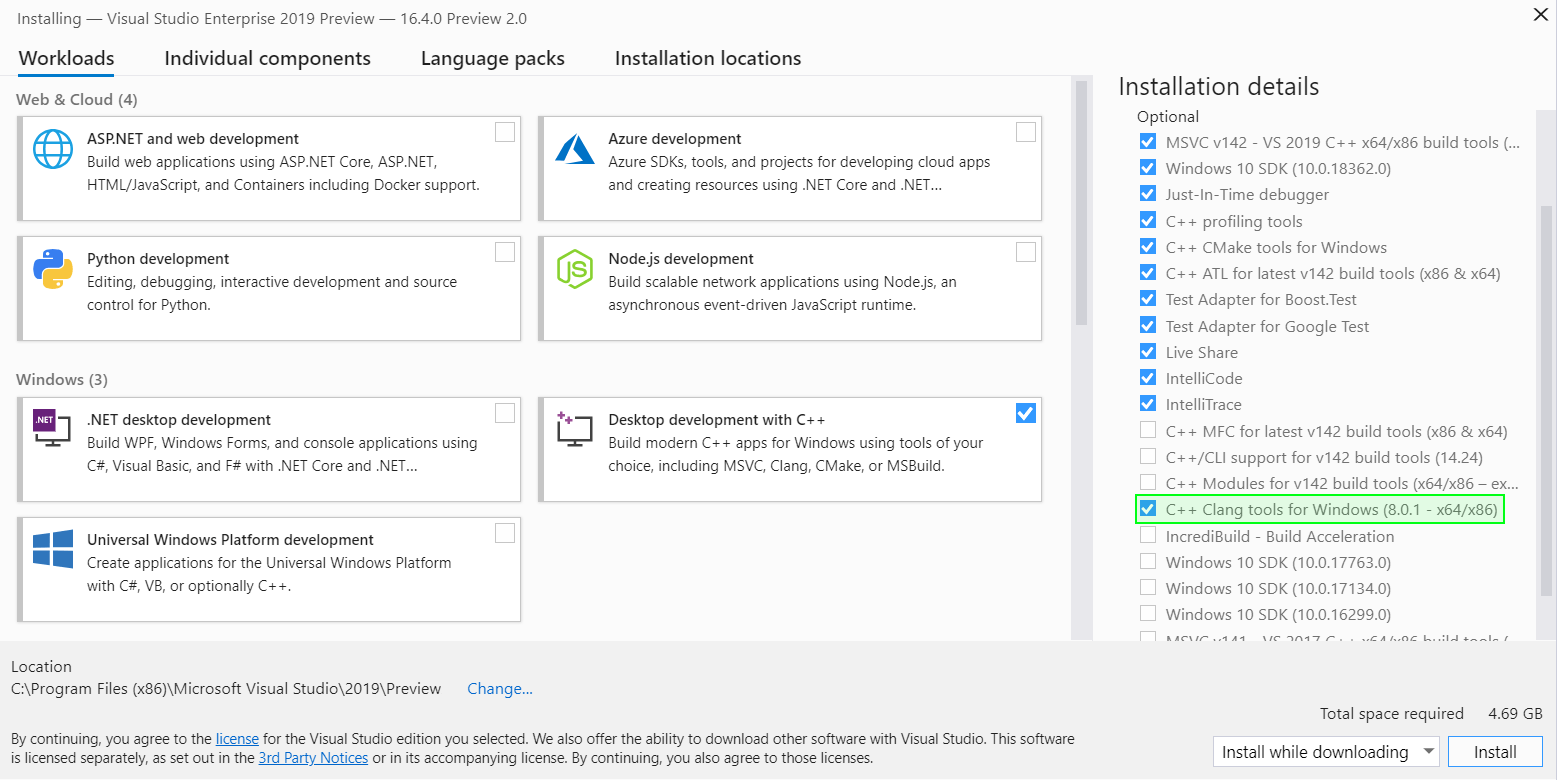Check IncrediBuild - Build Acceleration option

pyautogui.click(x=1148, y=536)
